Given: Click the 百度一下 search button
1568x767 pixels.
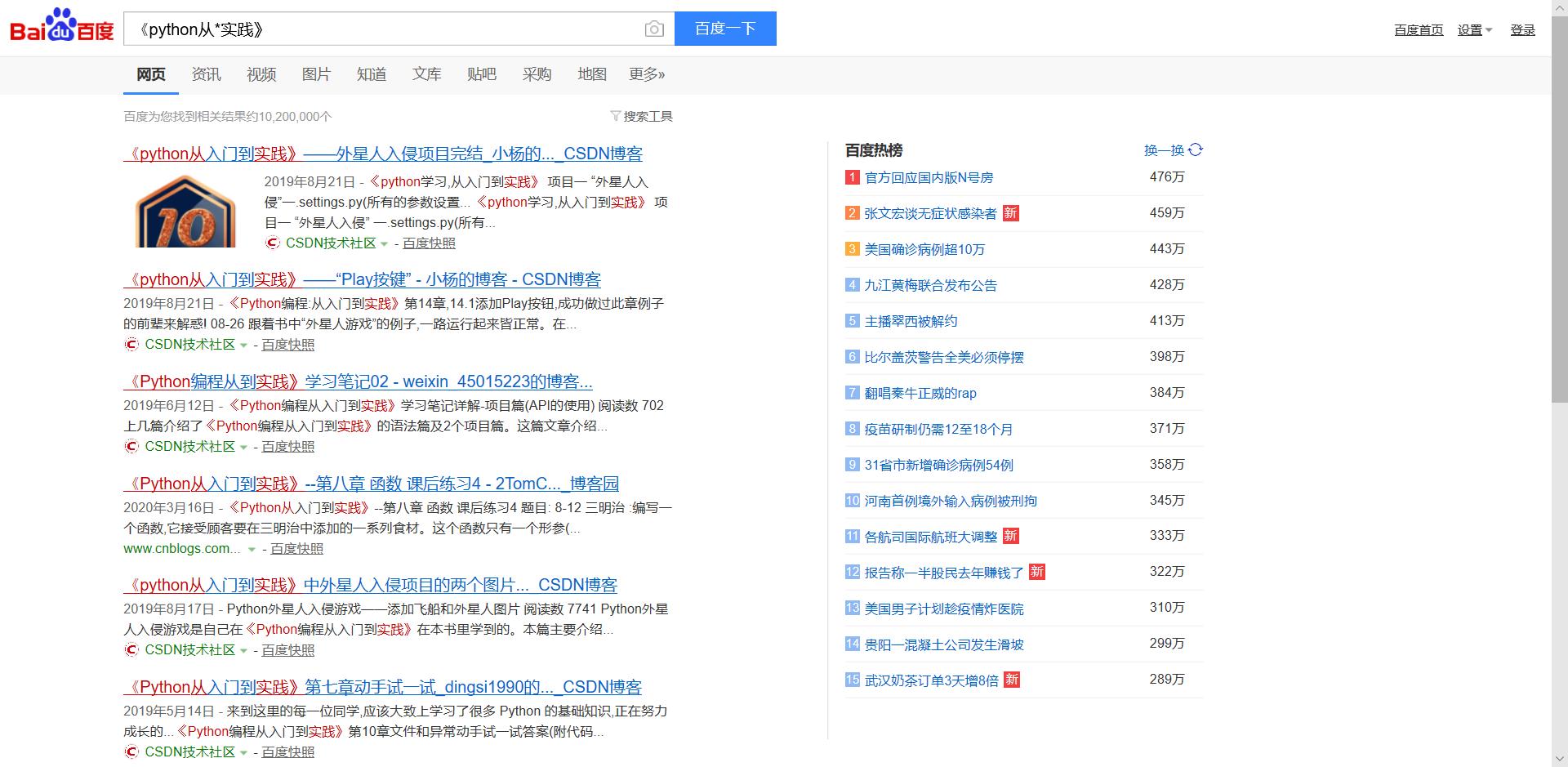Looking at the screenshot, I should coord(725,28).
